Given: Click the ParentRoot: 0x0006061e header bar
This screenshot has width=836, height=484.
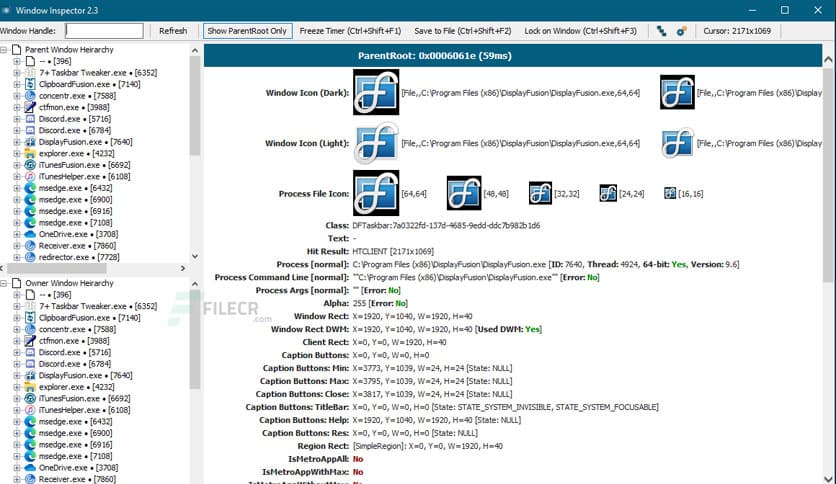Looking at the screenshot, I should (513, 55).
